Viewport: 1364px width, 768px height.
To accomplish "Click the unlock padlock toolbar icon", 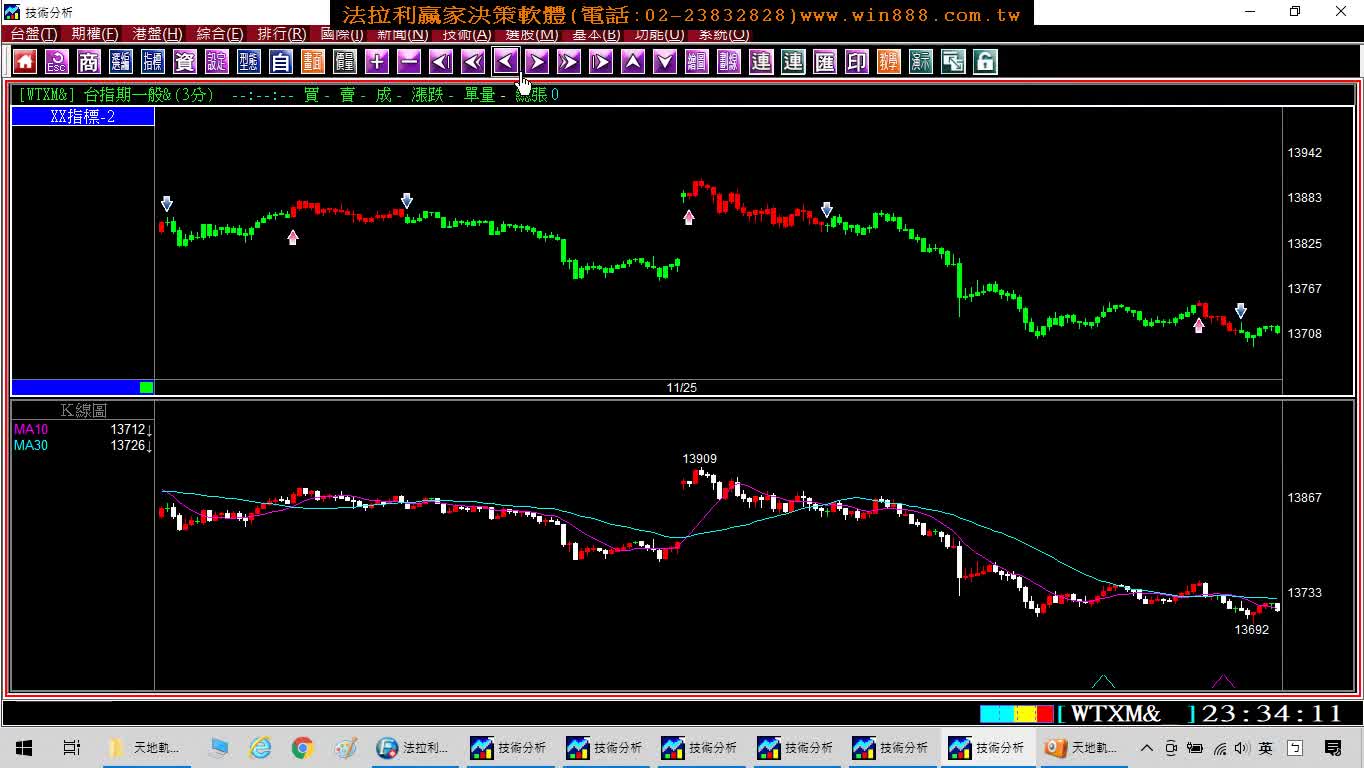I will 985,62.
